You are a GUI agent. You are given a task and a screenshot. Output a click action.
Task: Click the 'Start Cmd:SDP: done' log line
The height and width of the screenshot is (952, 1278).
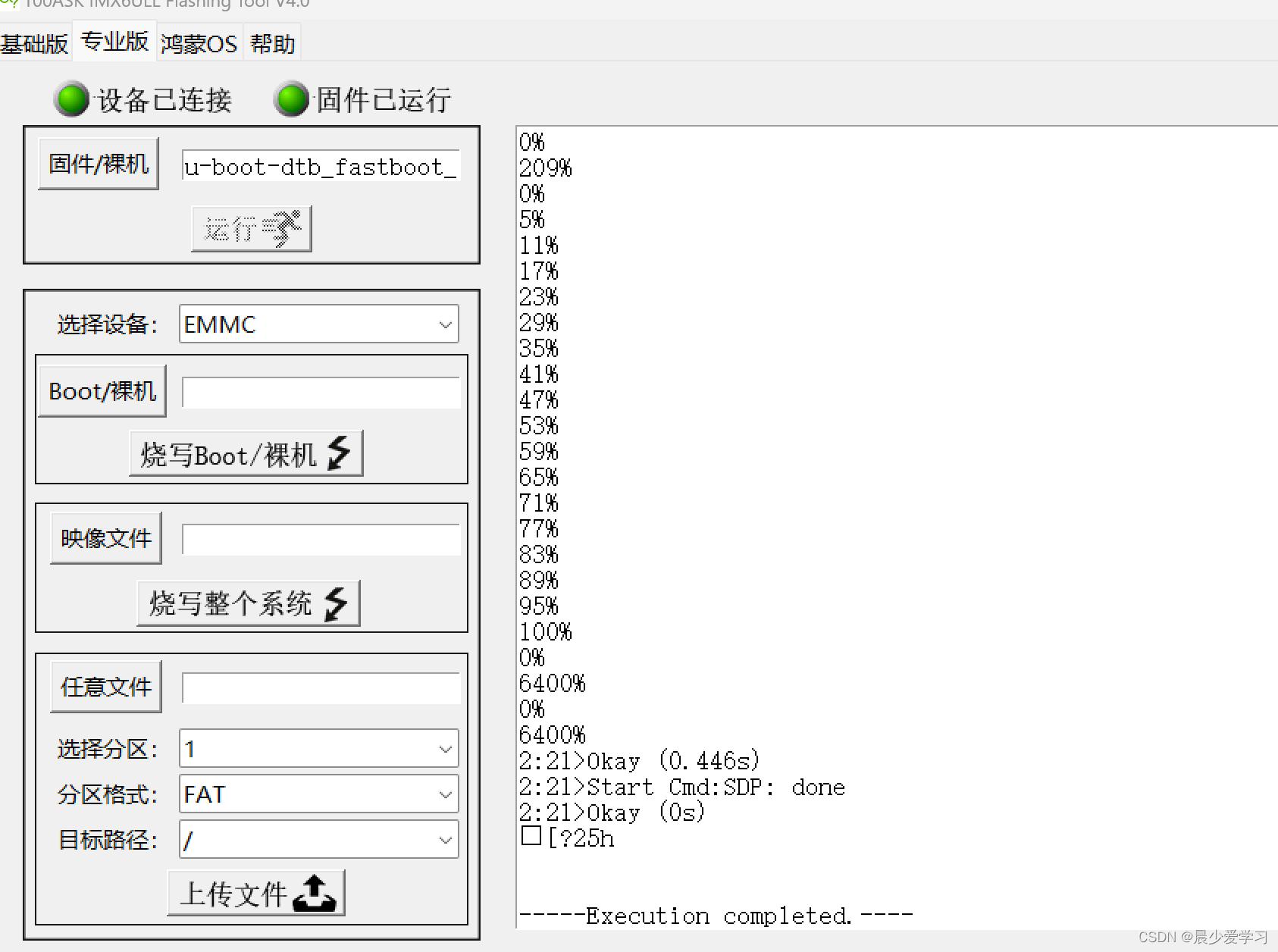pyautogui.click(x=681, y=787)
